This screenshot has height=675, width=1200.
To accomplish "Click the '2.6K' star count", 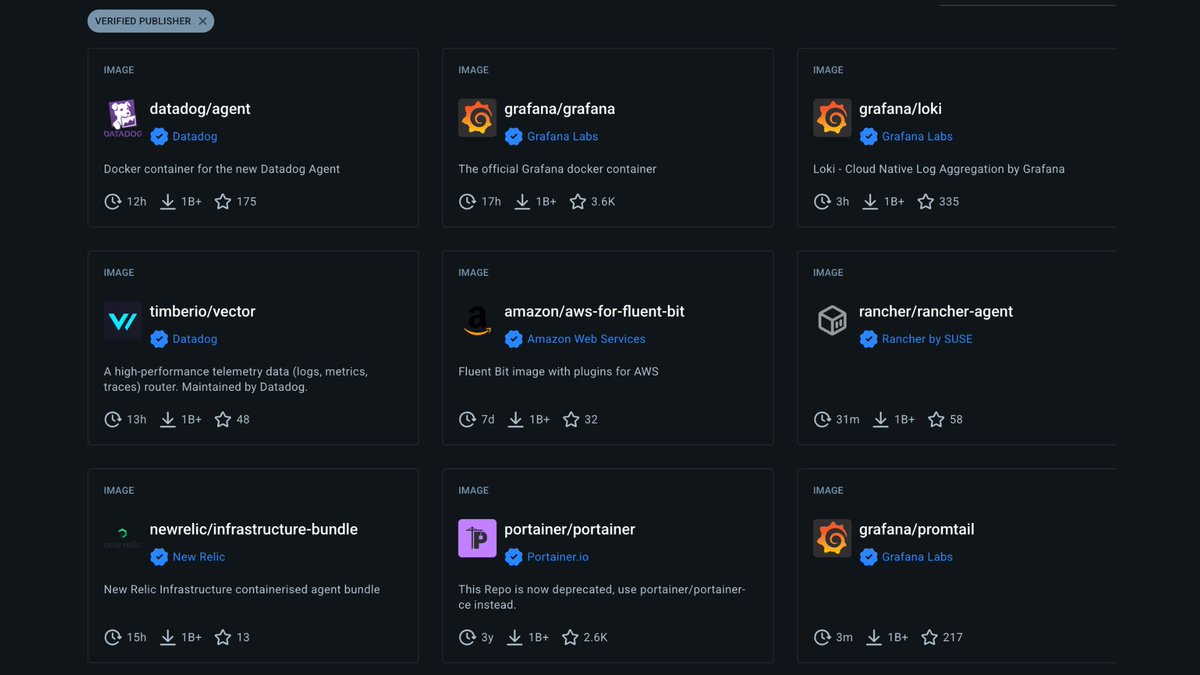I will (x=596, y=637).
